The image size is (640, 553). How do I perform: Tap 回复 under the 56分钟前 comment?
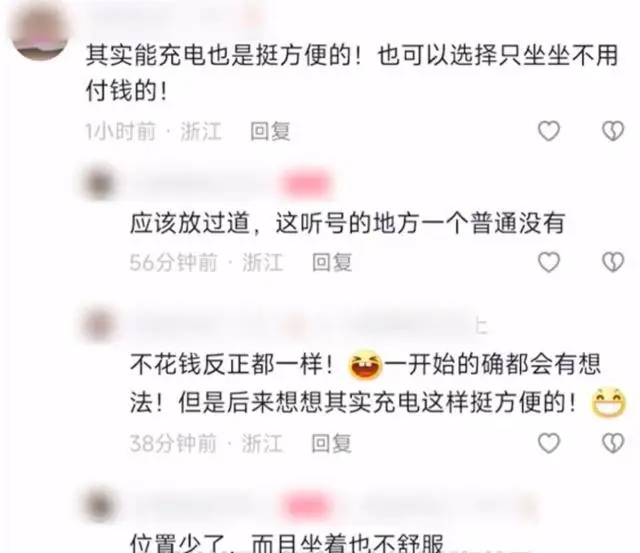[x=332, y=262]
